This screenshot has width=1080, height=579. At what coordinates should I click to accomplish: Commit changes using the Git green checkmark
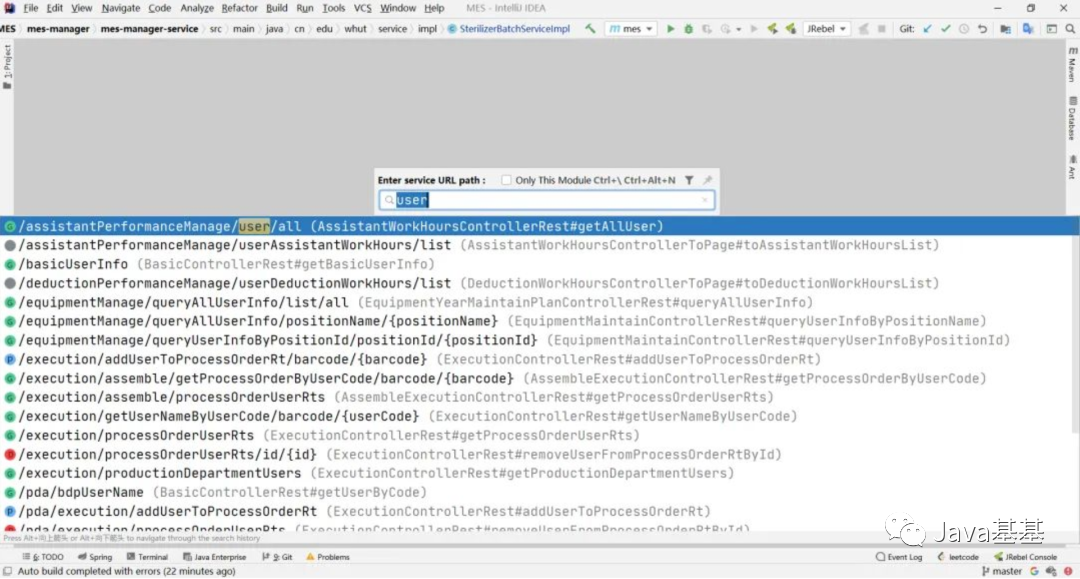click(946, 29)
